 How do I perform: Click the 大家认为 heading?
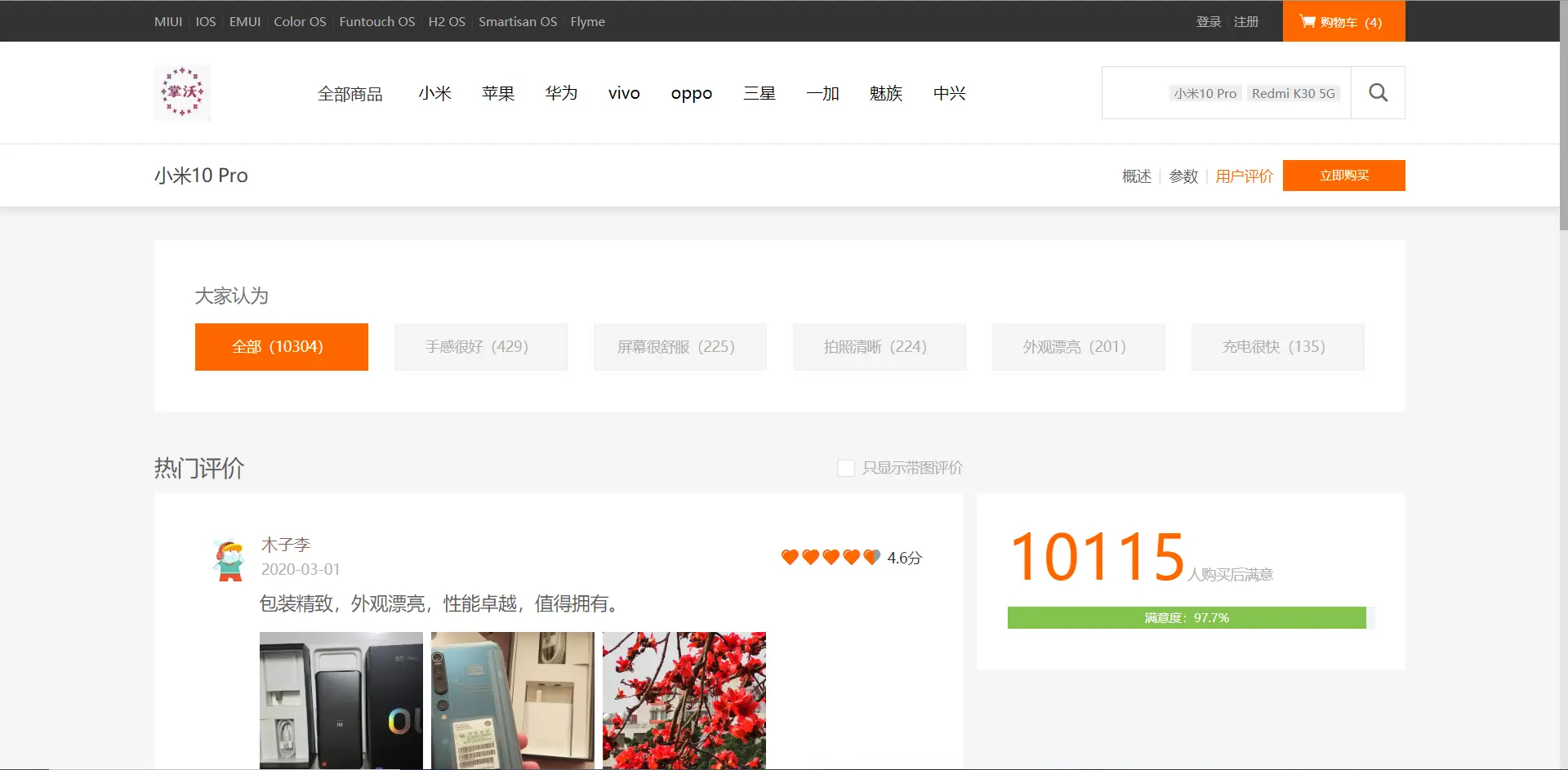point(232,296)
